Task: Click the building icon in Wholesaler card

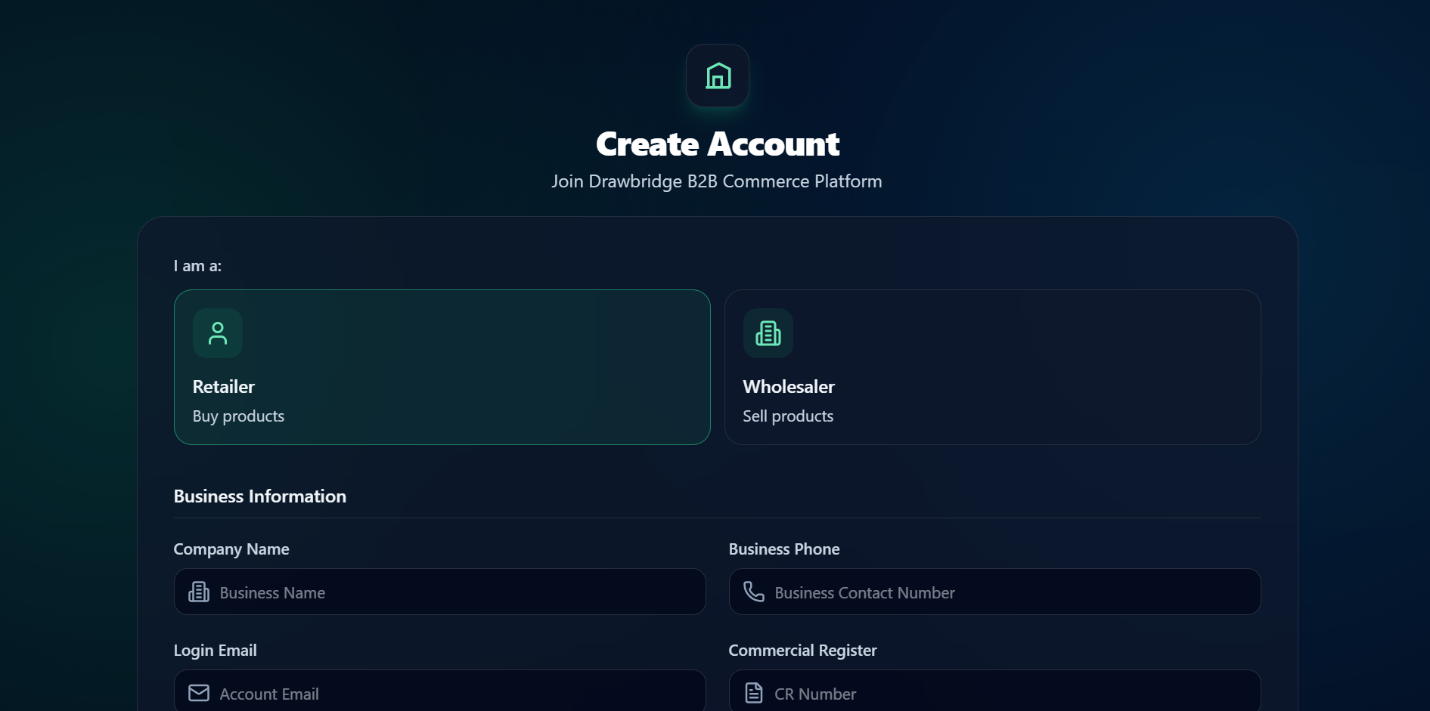Action: click(x=768, y=333)
